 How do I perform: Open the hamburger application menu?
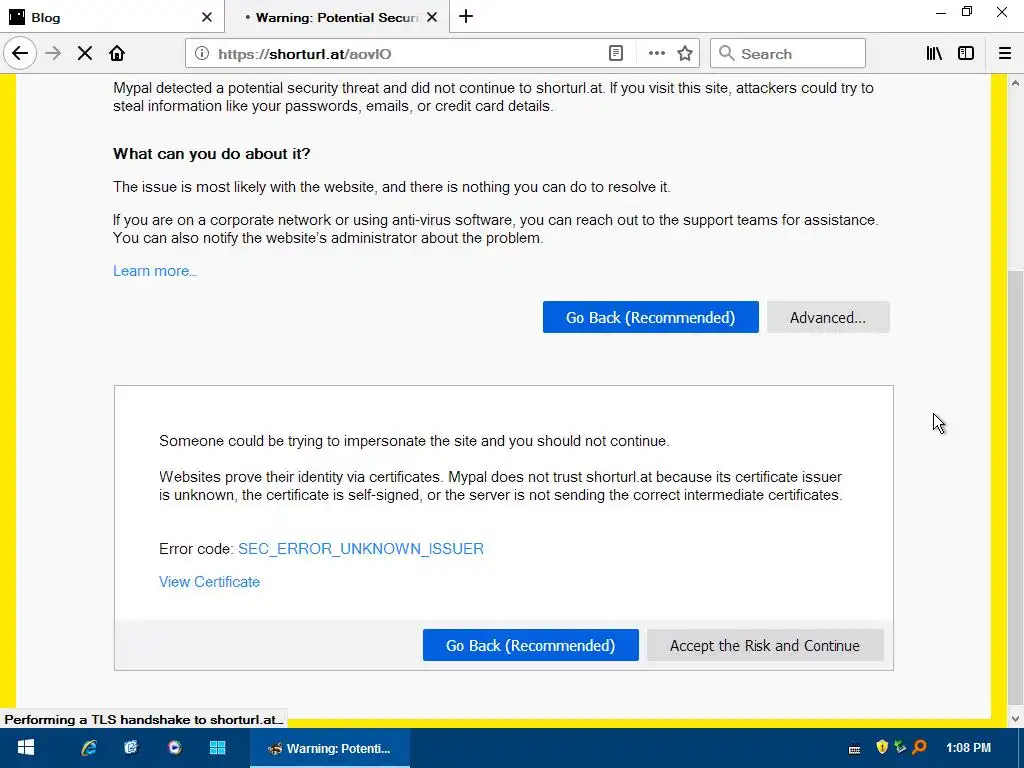1005,54
